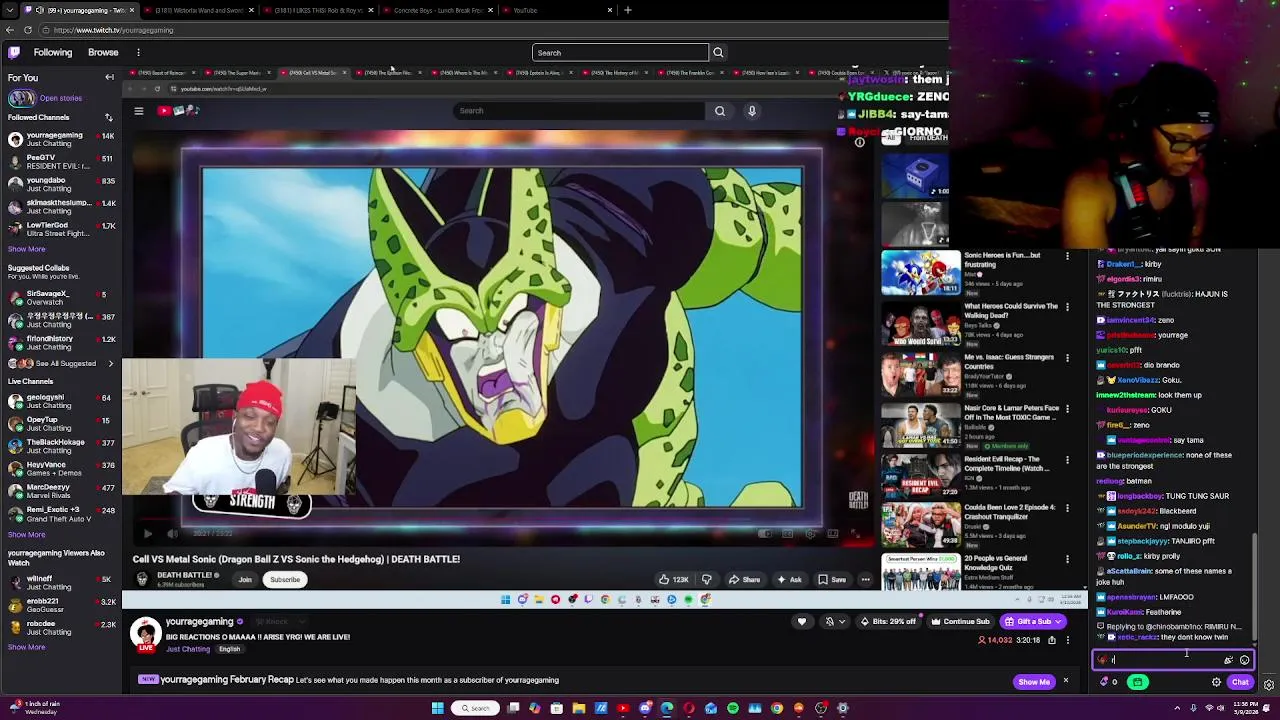Open the green channel points reward button
The width and height of the screenshot is (1280, 720).
[1138, 682]
